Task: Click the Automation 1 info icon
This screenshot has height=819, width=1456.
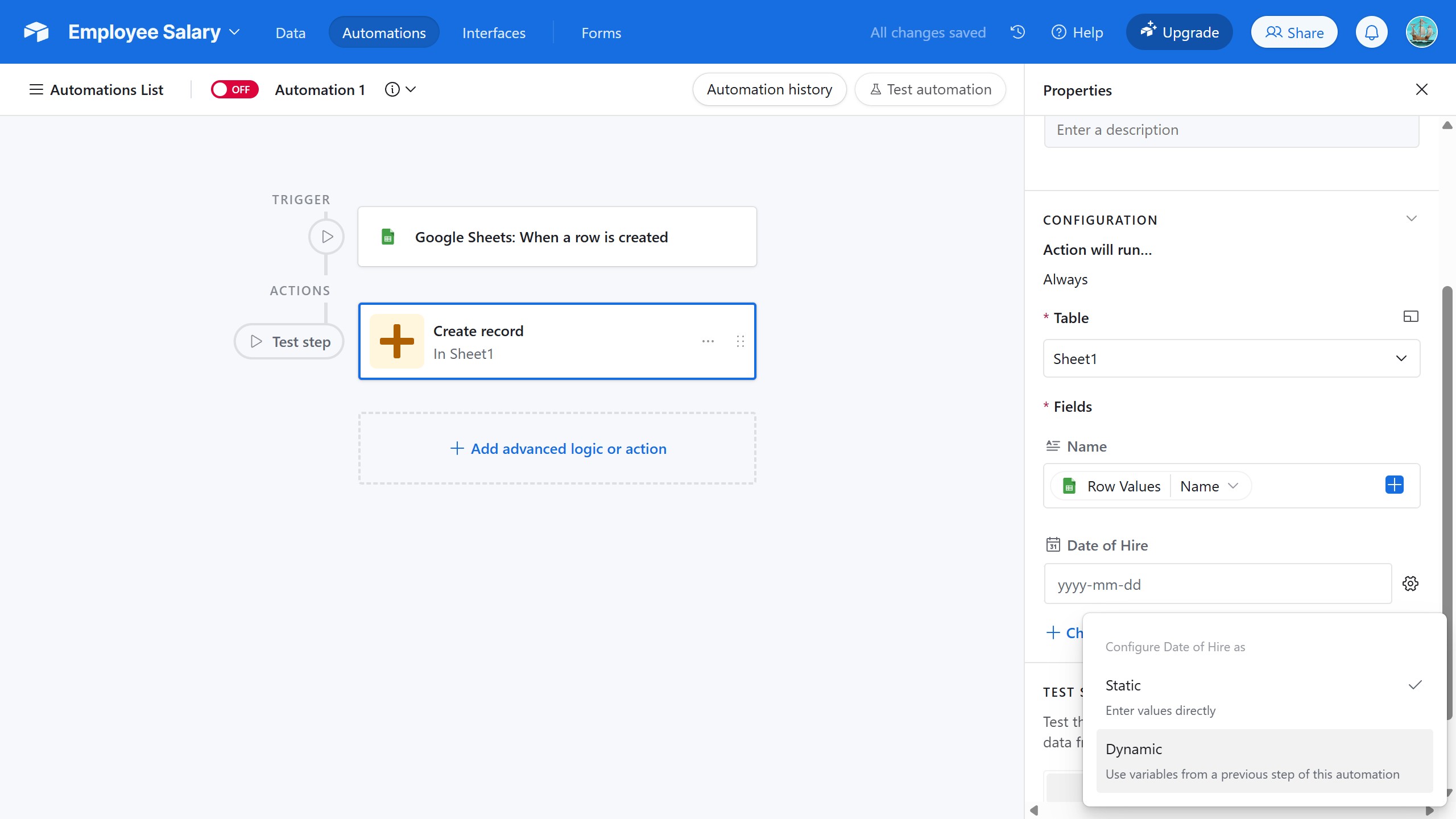Action: [x=392, y=89]
